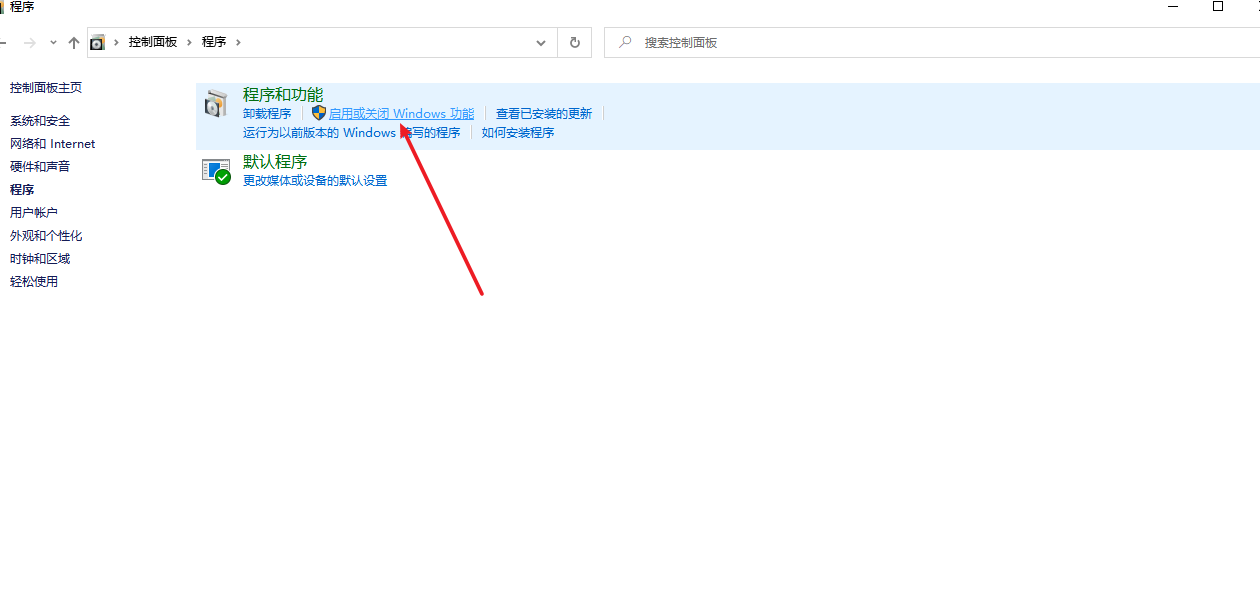Open 硬件和声音 category
This screenshot has width=1260, height=615.
[x=40, y=167]
